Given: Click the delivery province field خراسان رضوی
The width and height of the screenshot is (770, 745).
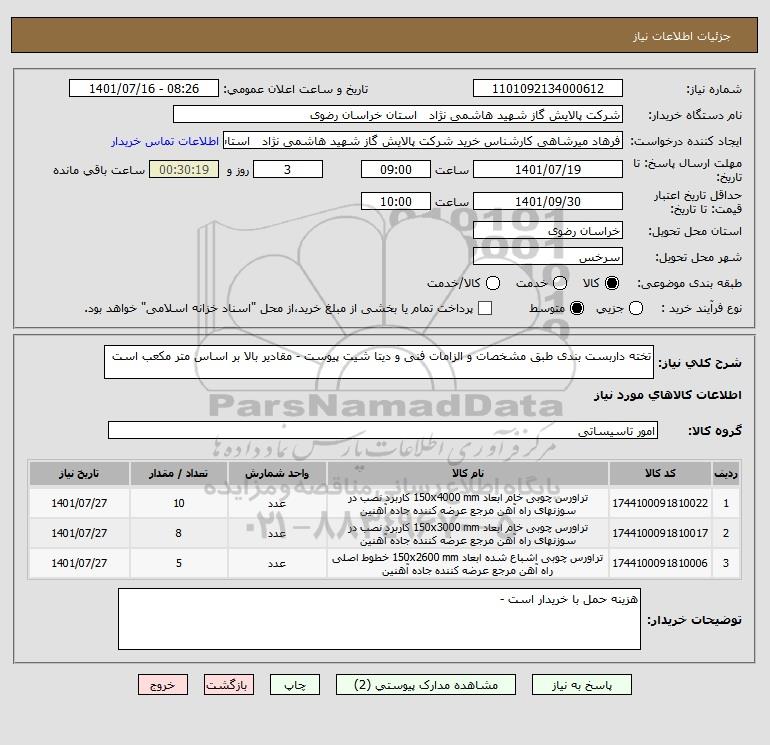Looking at the screenshot, I should [x=548, y=231].
